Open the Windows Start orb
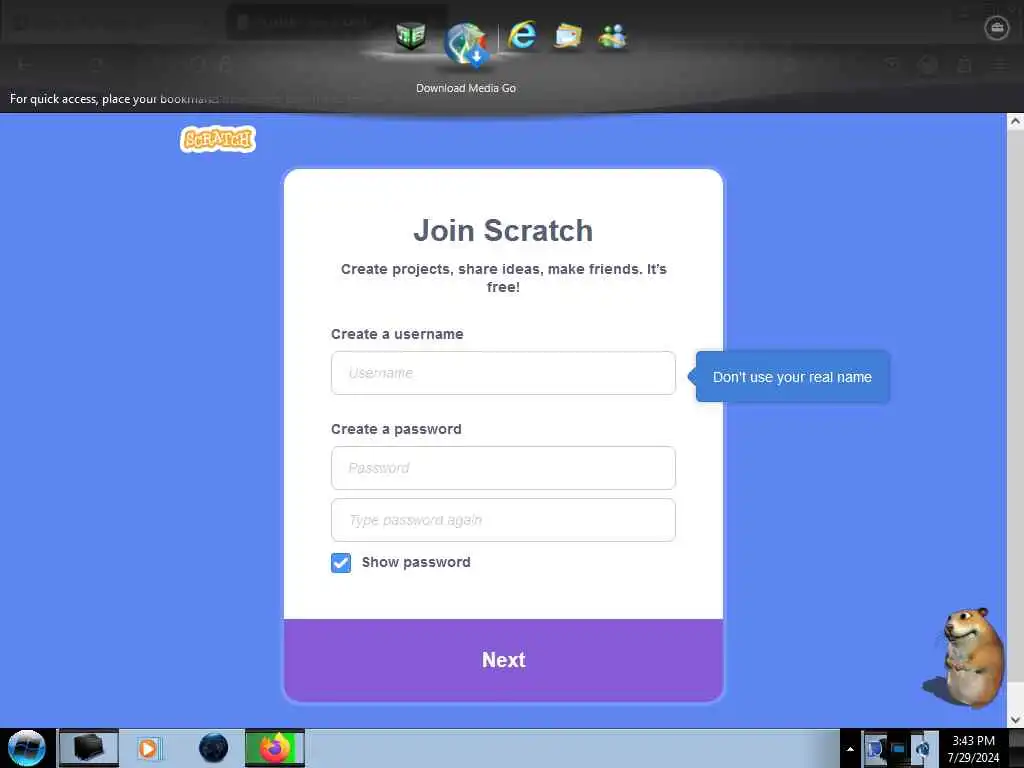Image resolution: width=1024 pixels, height=768 pixels. tap(27, 748)
